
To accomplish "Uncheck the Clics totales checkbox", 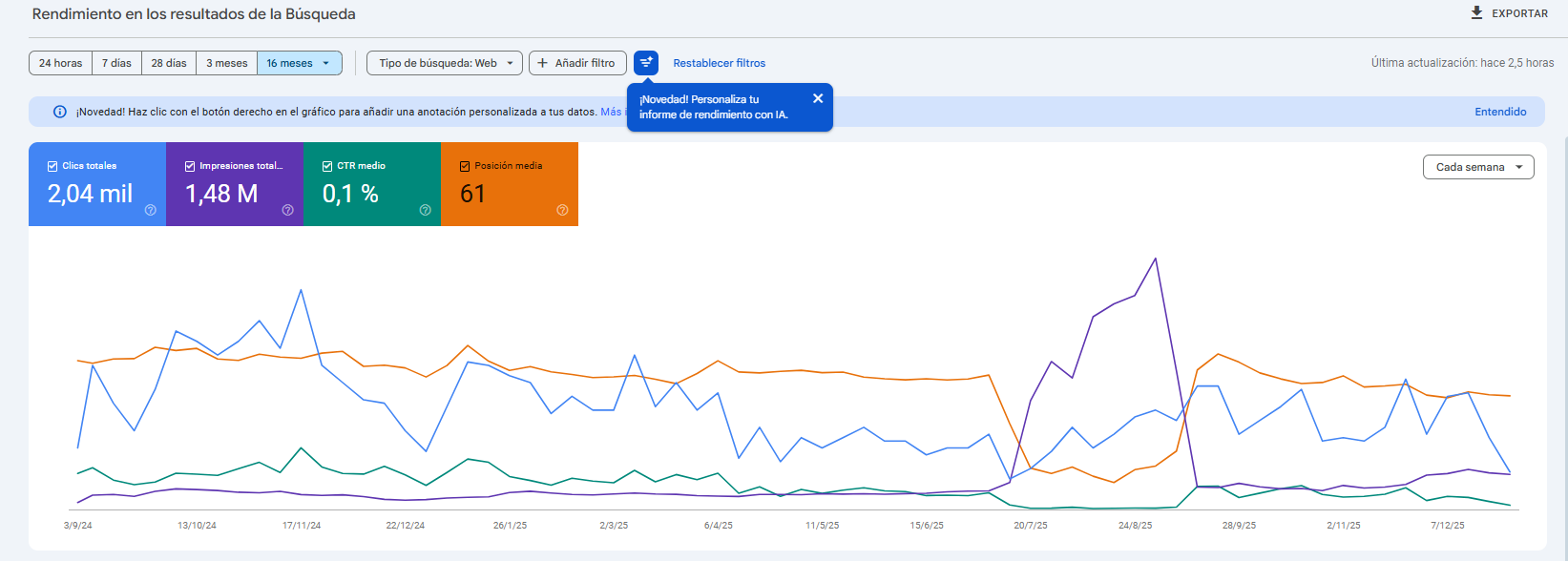I will [x=52, y=166].
